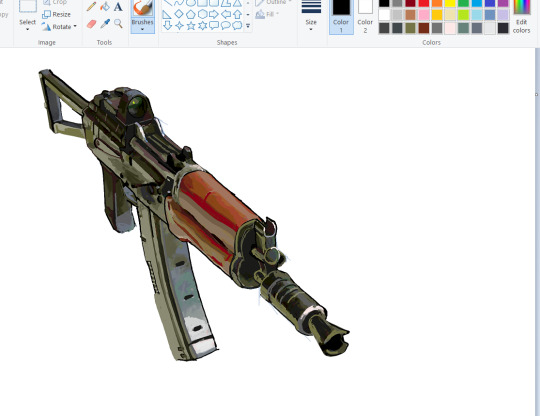The height and width of the screenshot is (416, 540).
Task: Pick the black palette swatch
Action: pos(384,3)
